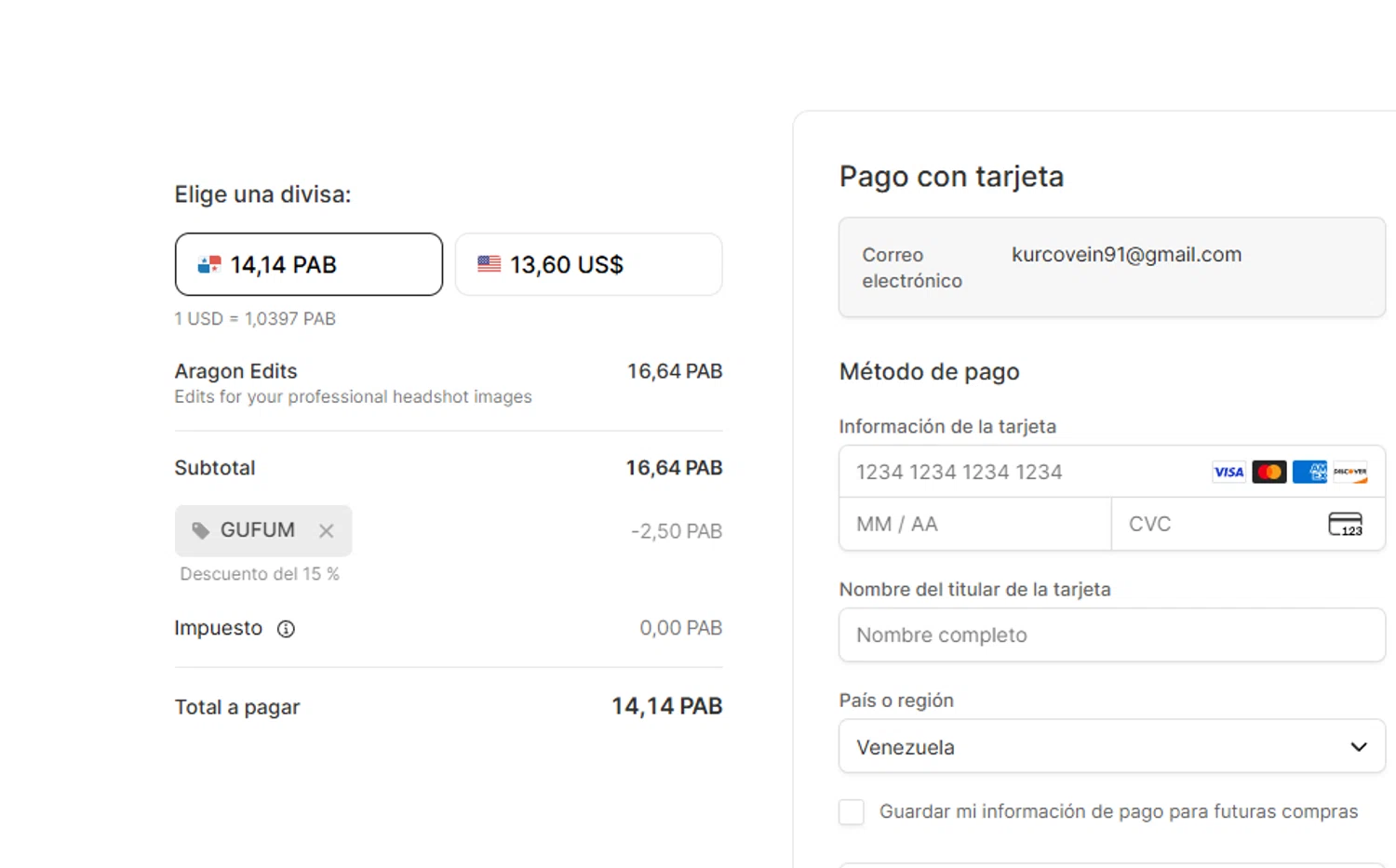Focus the CVC field

coord(1248,524)
